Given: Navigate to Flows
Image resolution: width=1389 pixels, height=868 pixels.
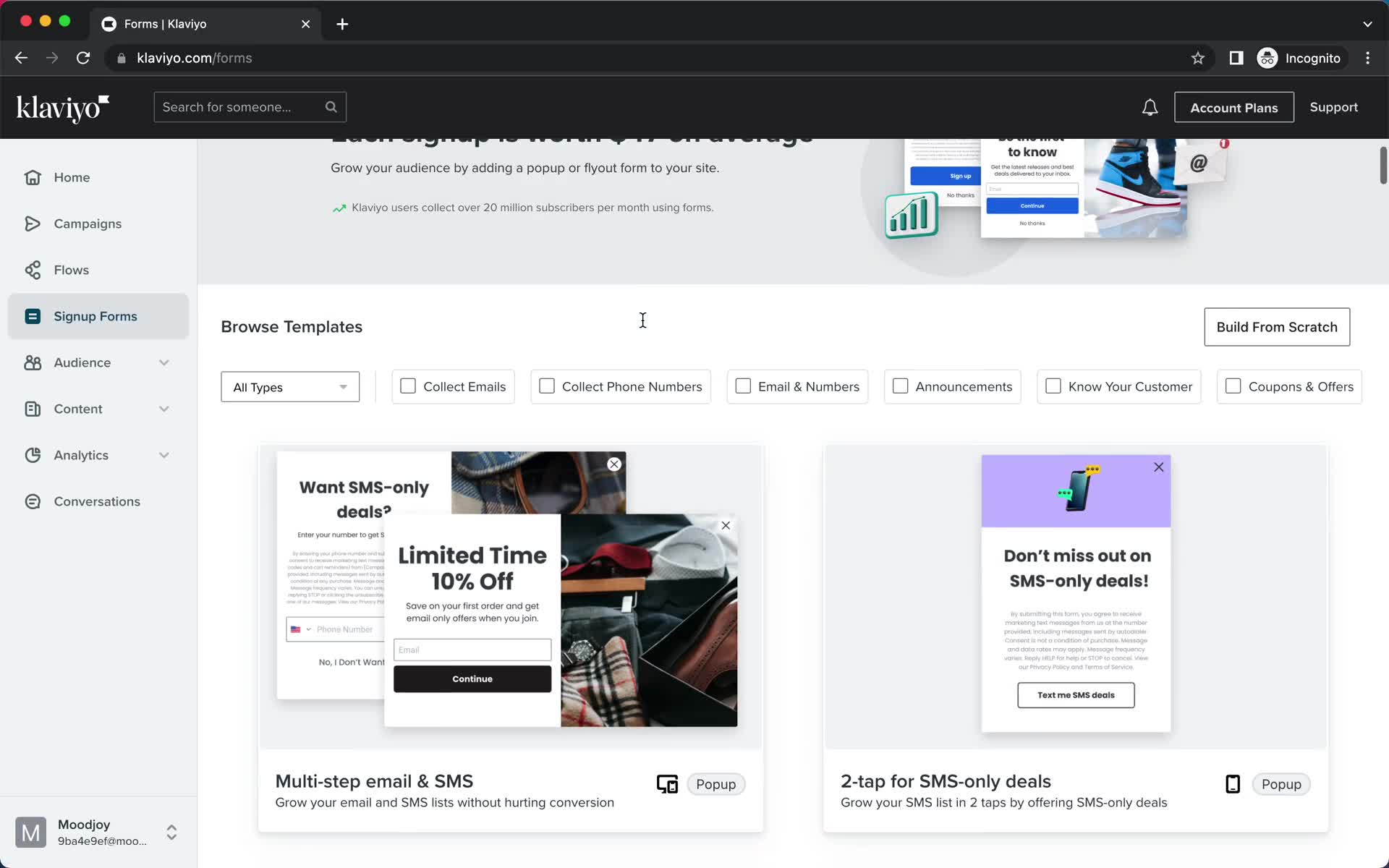Looking at the screenshot, I should pyautogui.click(x=98, y=270).
